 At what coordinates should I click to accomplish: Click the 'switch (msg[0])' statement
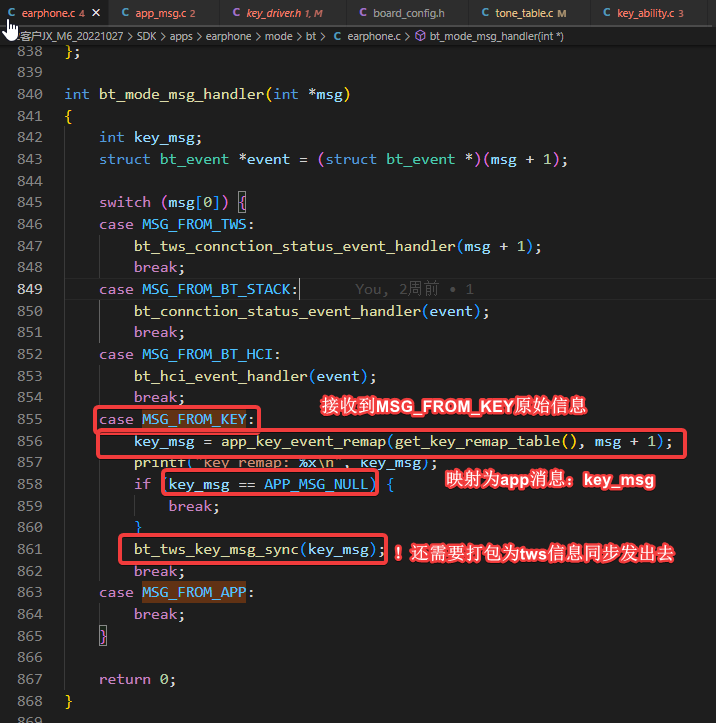click(x=164, y=202)
